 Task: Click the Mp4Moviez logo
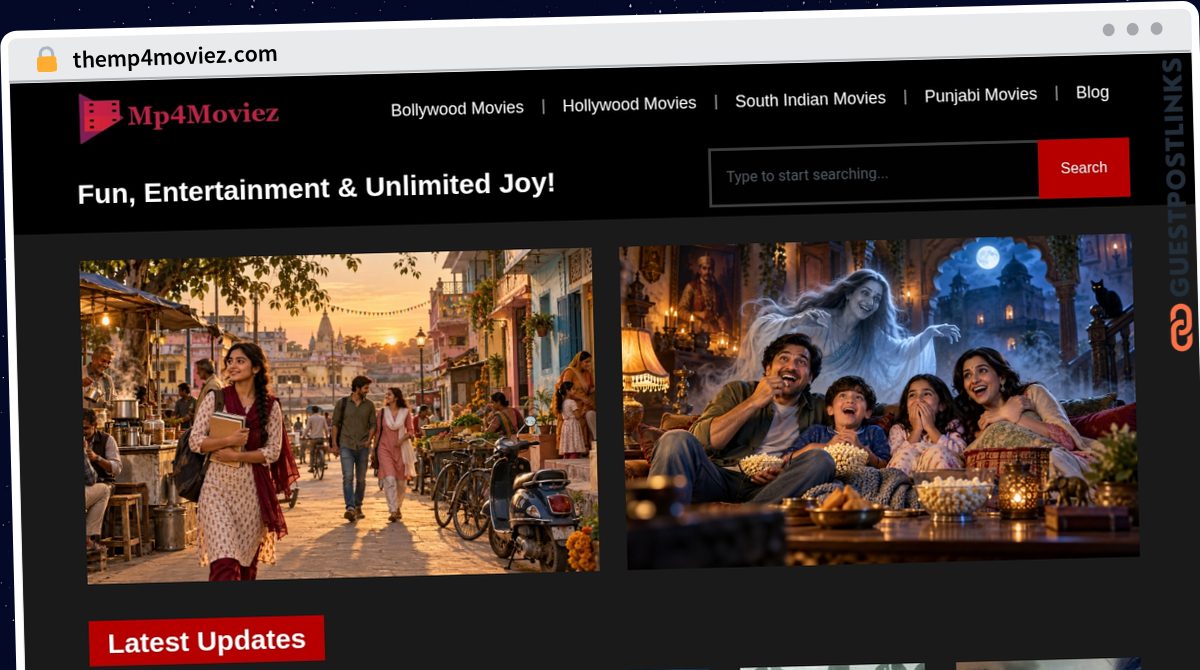click(x=179, y=117)
